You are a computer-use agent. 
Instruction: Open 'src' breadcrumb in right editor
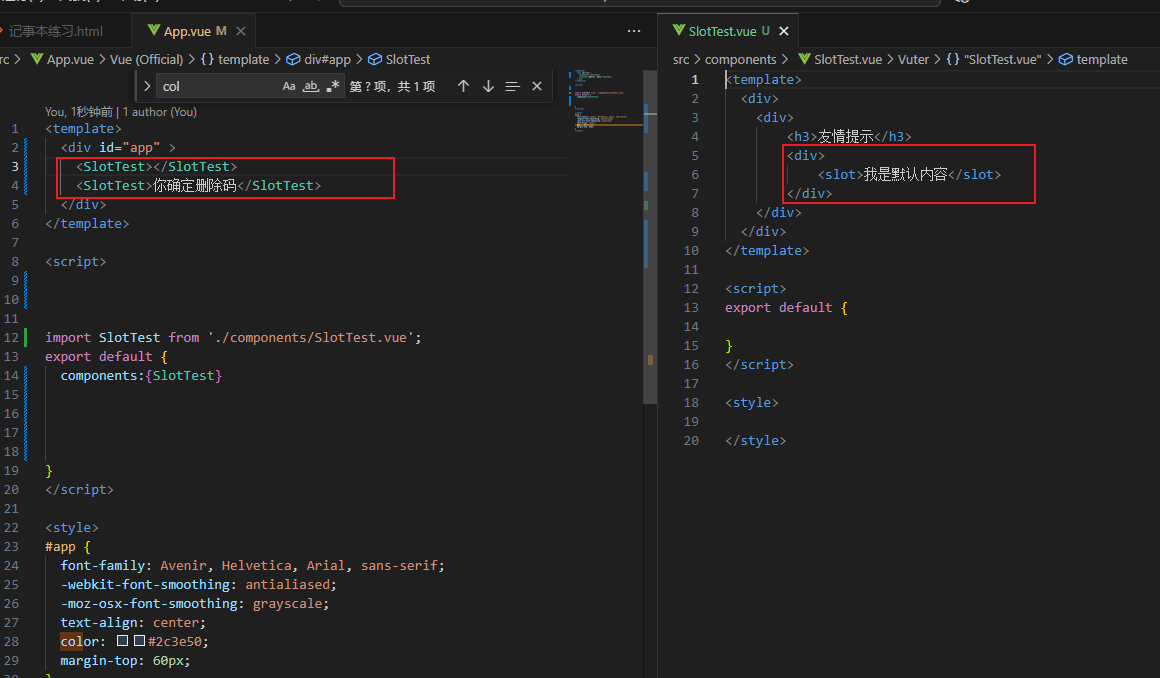click(x=681, y=59)
